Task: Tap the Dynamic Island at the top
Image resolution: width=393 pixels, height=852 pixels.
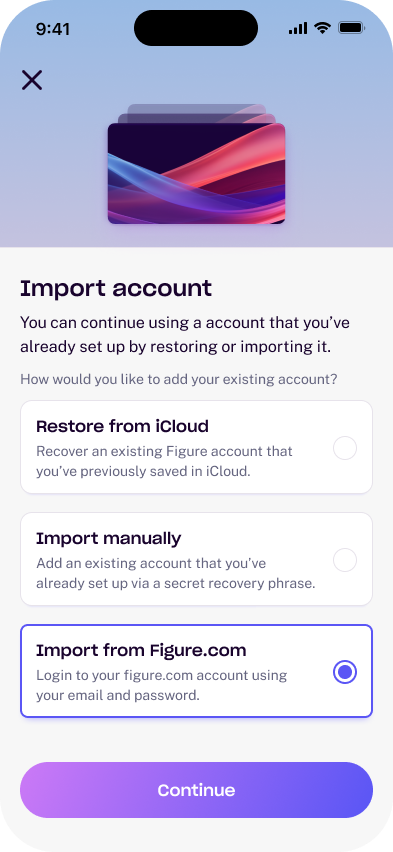Action: 196,28
